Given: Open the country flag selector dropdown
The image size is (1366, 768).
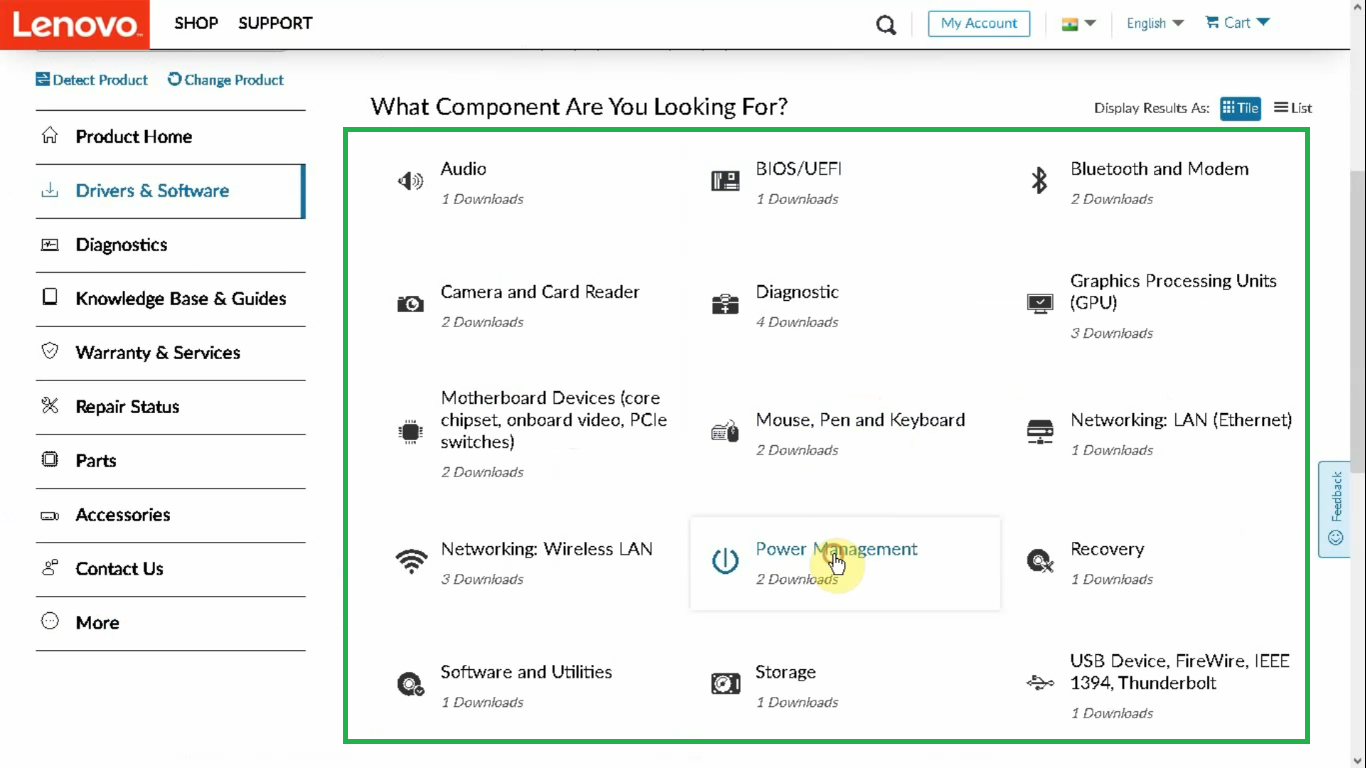Looking at the screenshot, I should (1078, 23).
